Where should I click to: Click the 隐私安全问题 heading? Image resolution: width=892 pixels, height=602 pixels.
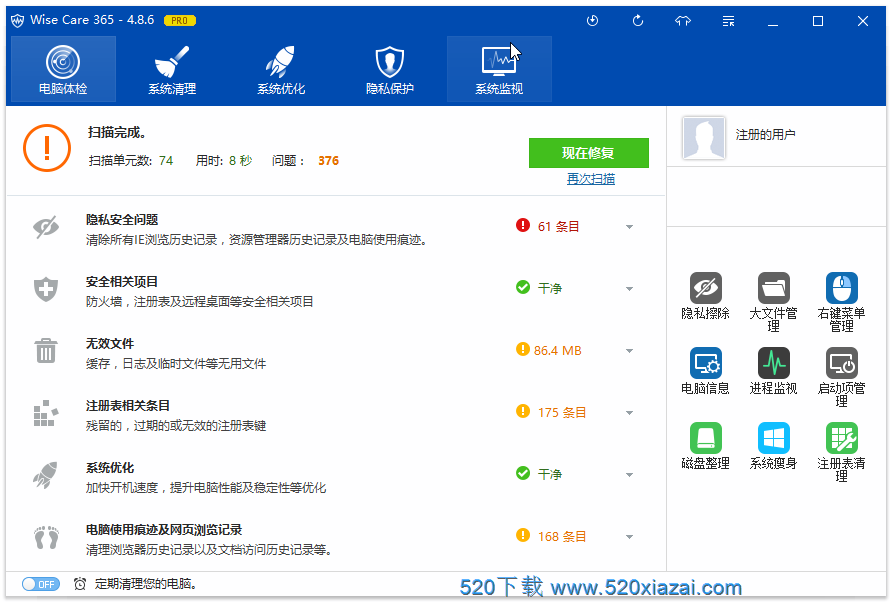tap(122, 220)
